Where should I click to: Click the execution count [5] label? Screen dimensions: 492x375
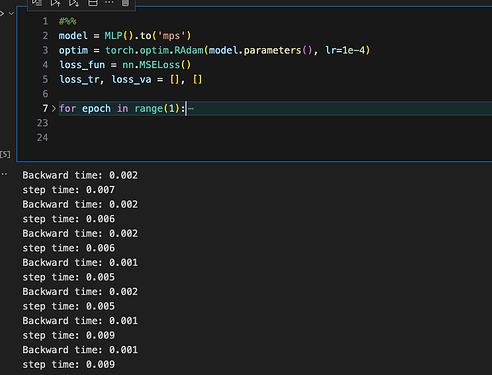pos(5,154)
